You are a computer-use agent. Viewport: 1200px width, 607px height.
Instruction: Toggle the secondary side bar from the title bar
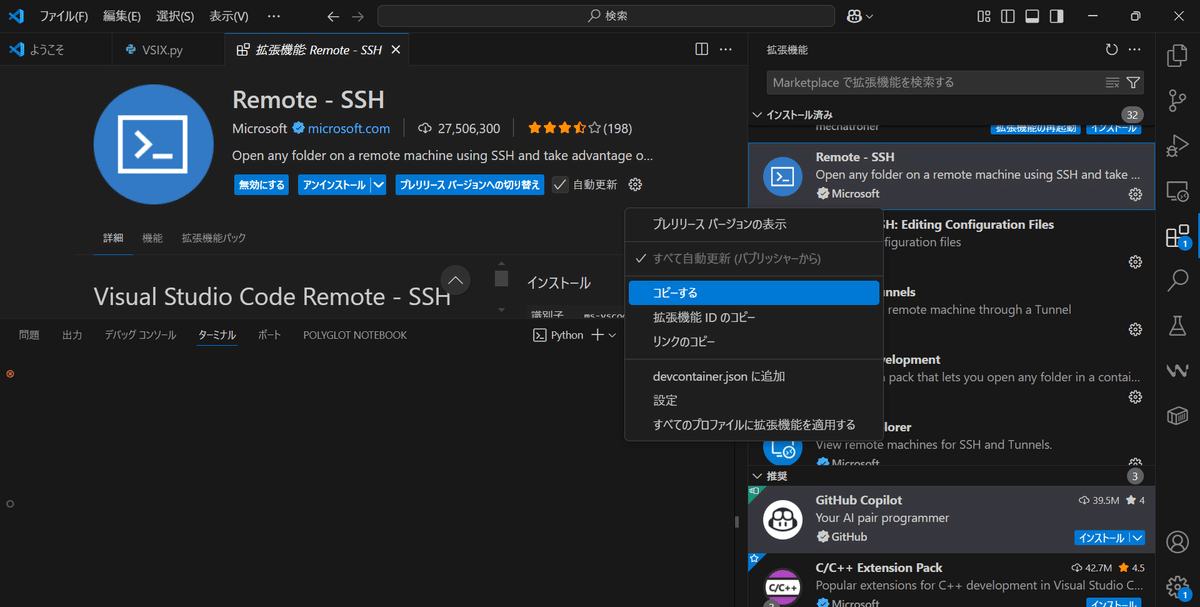click(1055, 15)
